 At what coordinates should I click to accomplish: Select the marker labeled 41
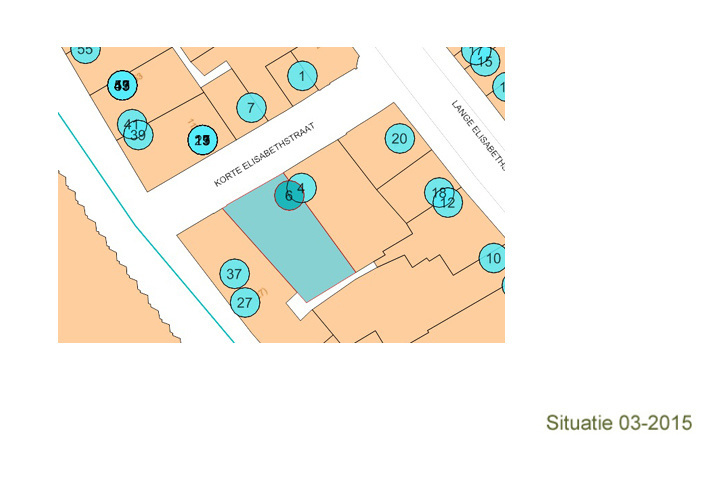point(129,124)
